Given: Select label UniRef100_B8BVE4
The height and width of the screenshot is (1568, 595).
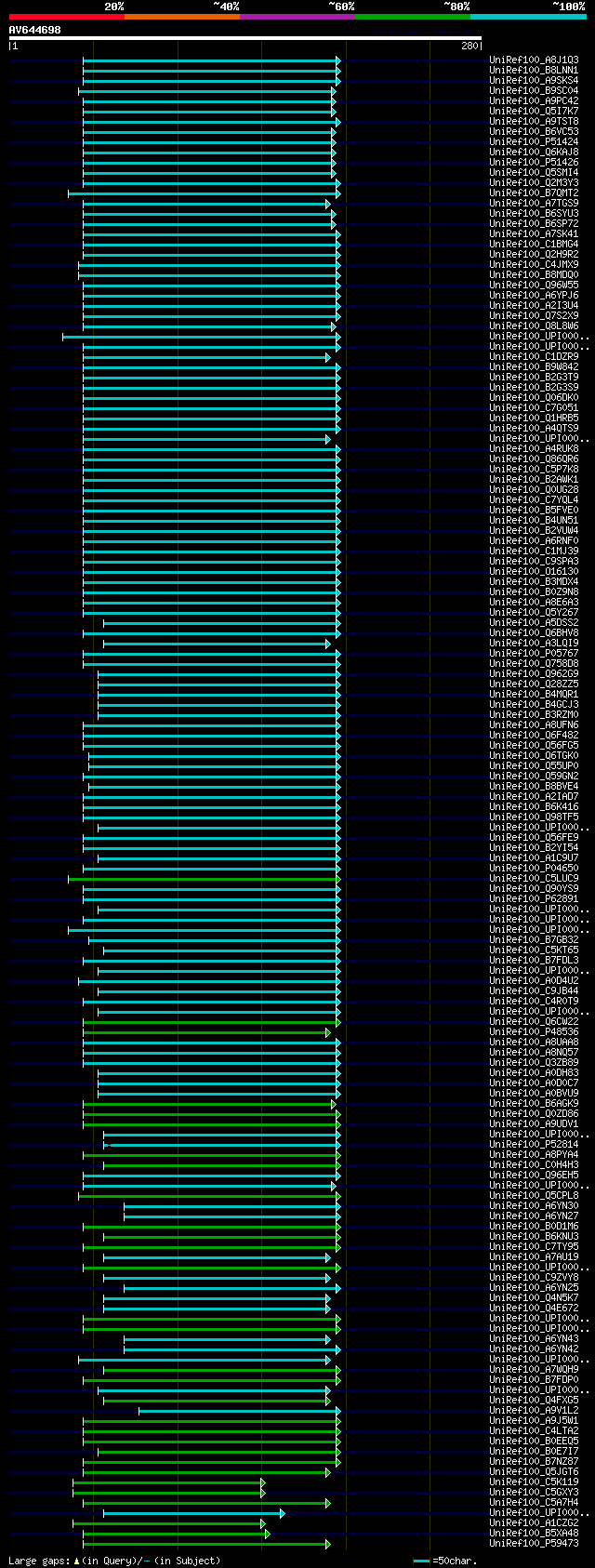Looking at the screenshot, I should click(x=534, y=787).
